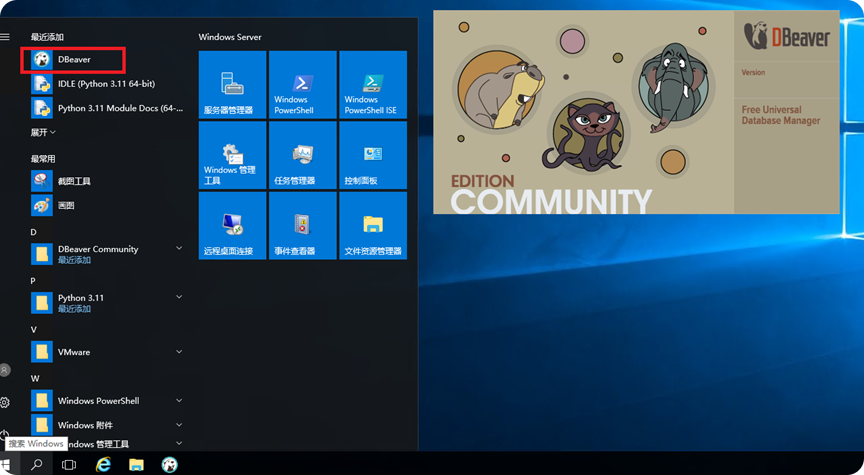This screenshot has width=864, height=475.
Task: Click the DBeaver icon on the taskbar
Action: point(169,465)
